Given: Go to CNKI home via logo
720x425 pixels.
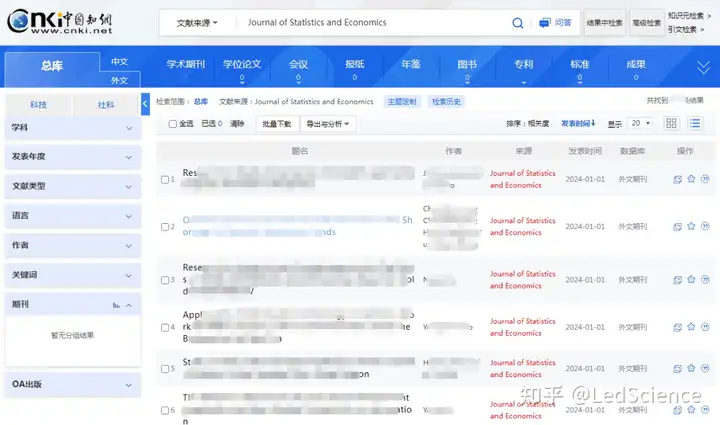Looking at the screenshot, I should (60, 22).
